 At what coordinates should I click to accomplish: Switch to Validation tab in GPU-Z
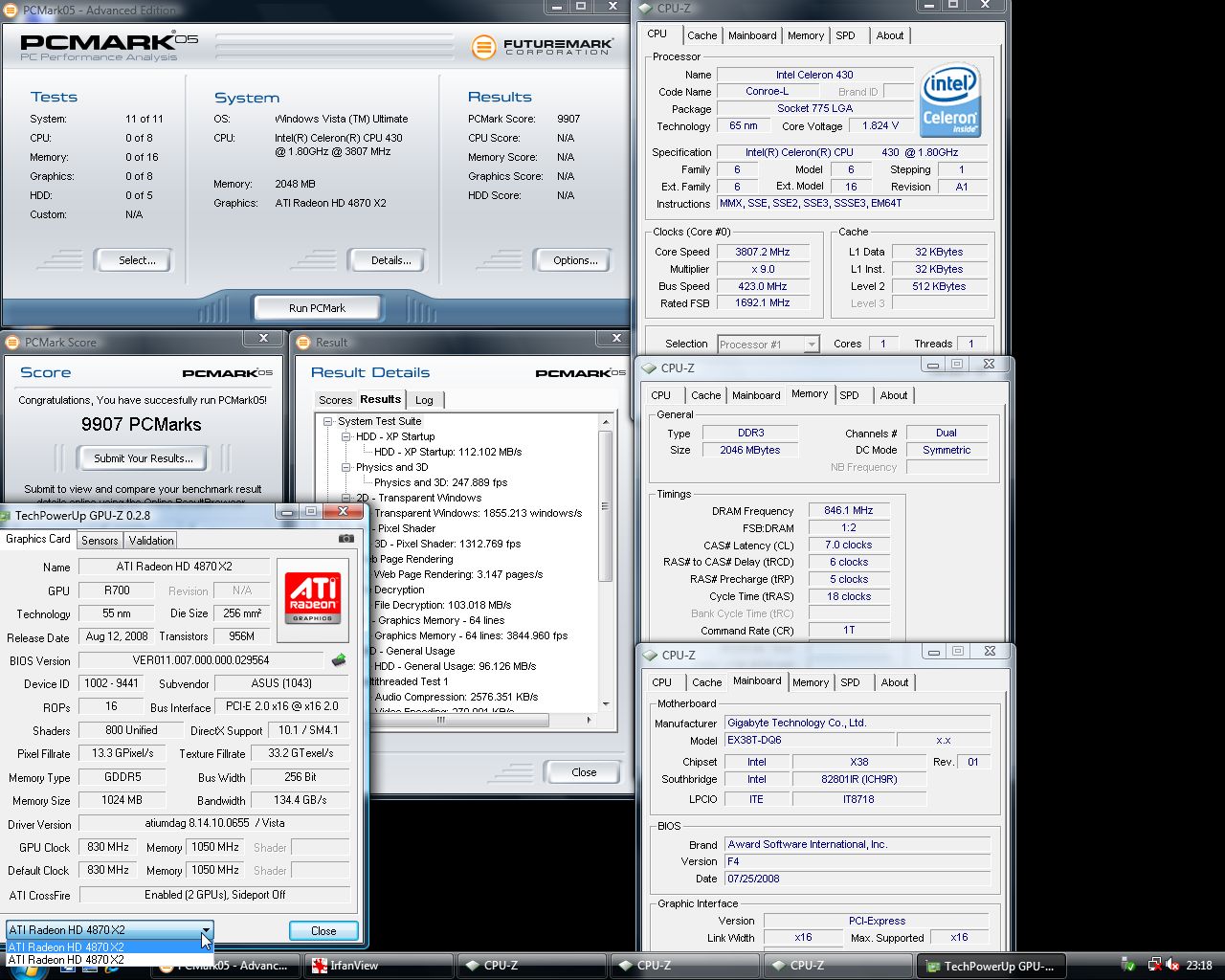[x=151, y=541]
